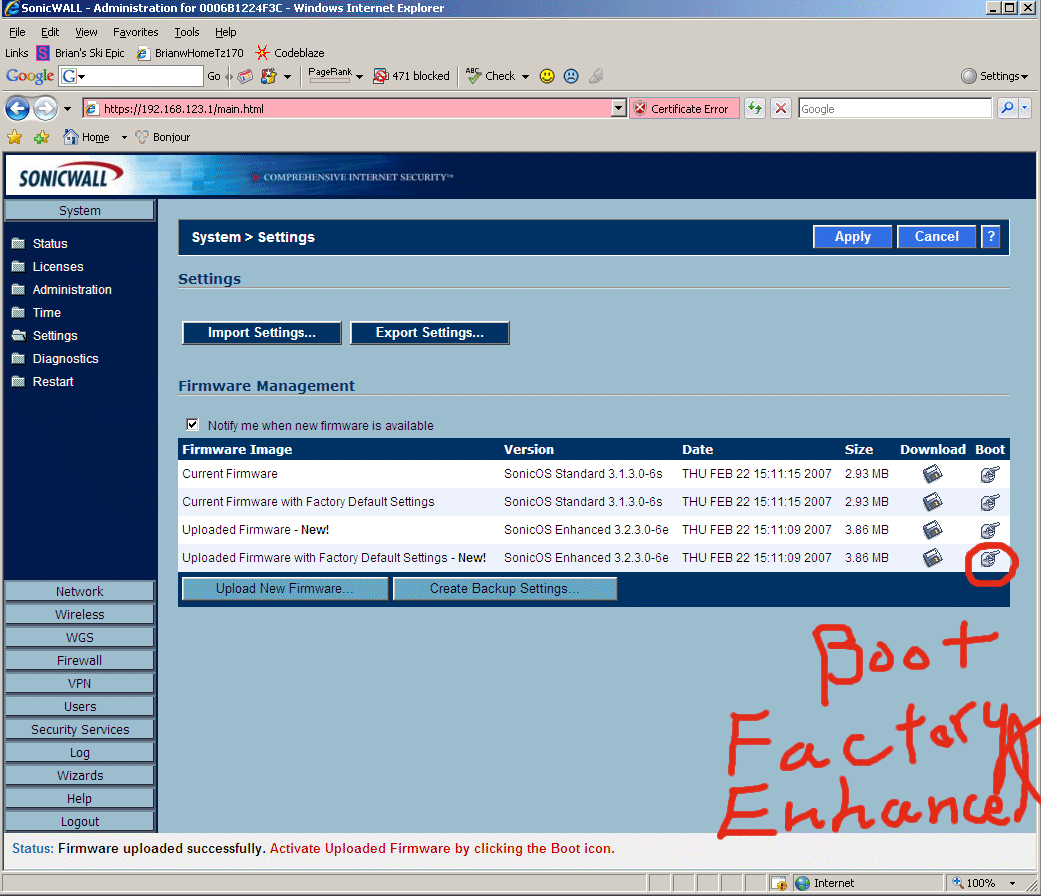
Task: Click the browser Forward arrow button
Action: point(45,108)
